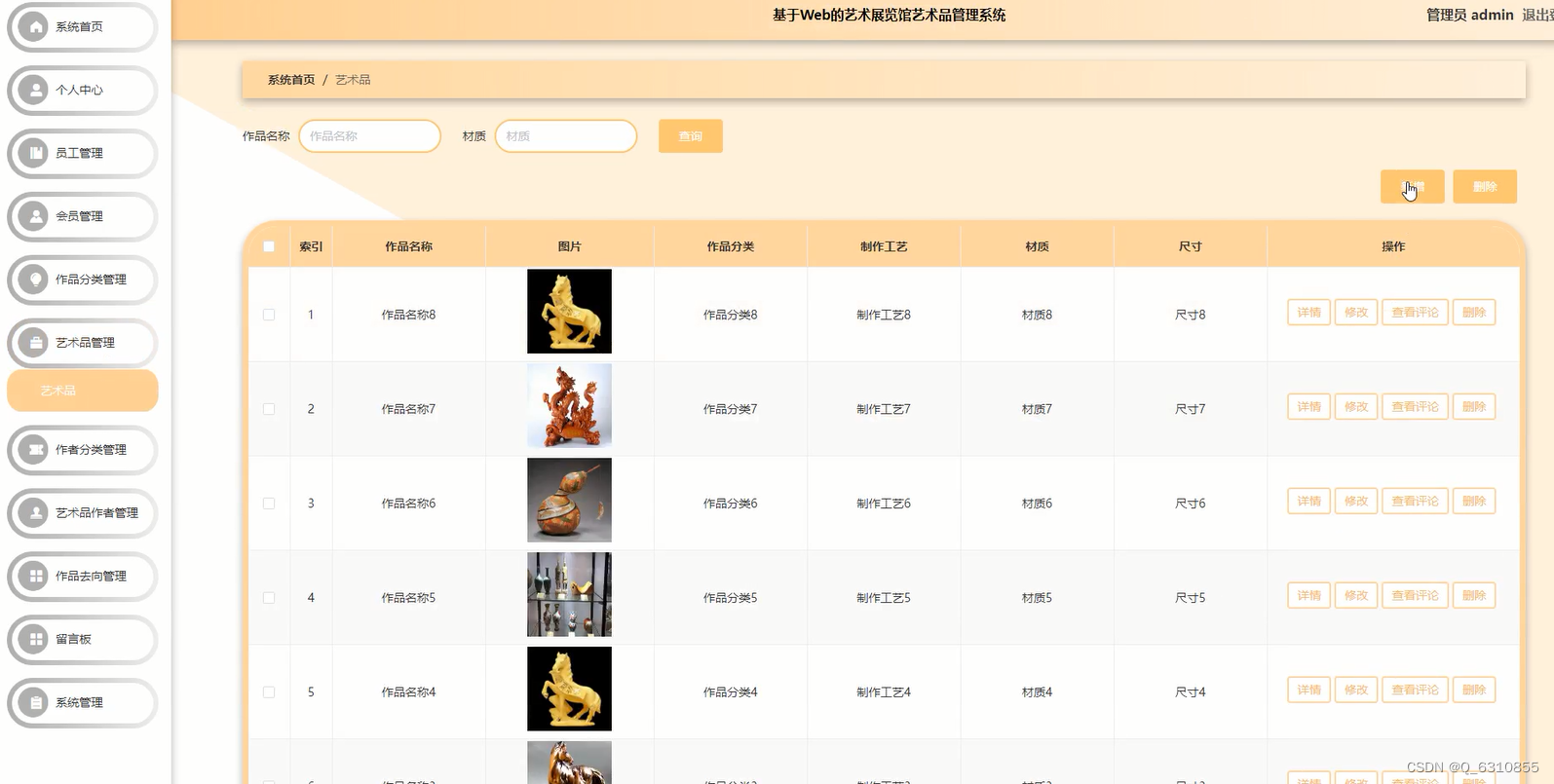Screen dimensions: 1554x784
Task: Click 退出登录 at top right
Action: (1537, 15)
